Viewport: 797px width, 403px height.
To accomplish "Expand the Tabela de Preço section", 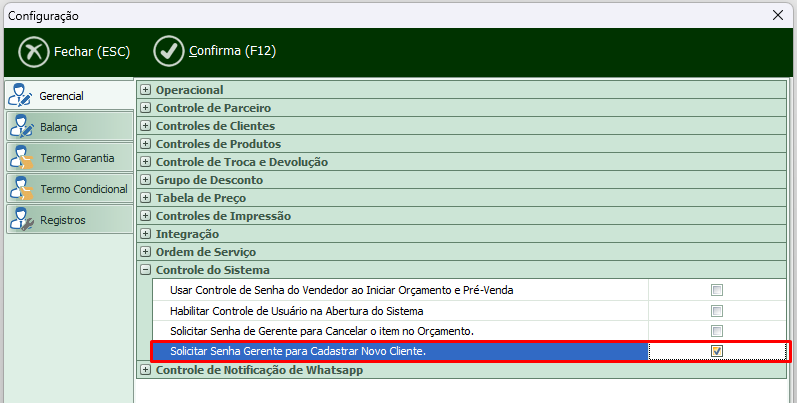I will tap(146, 198).
